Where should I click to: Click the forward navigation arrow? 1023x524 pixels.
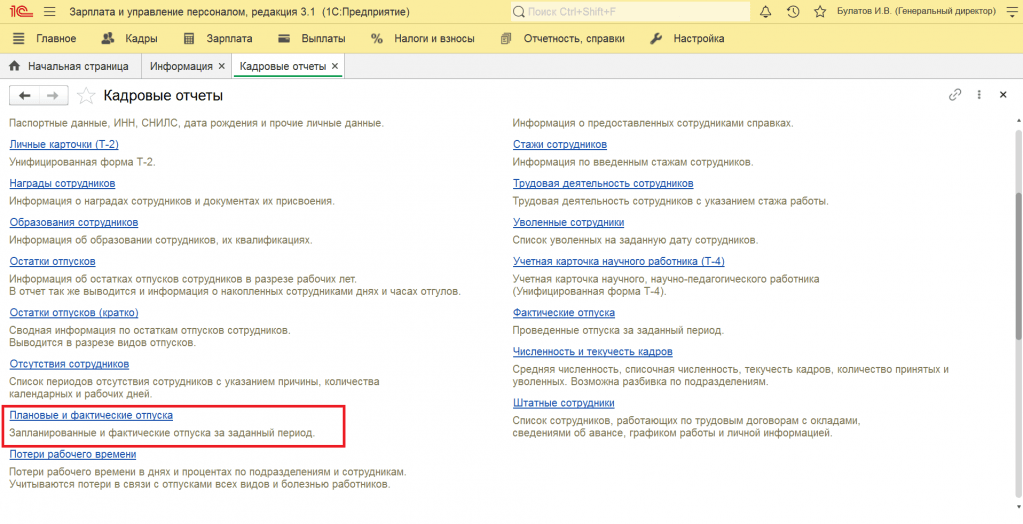click(x=54, y=95)
